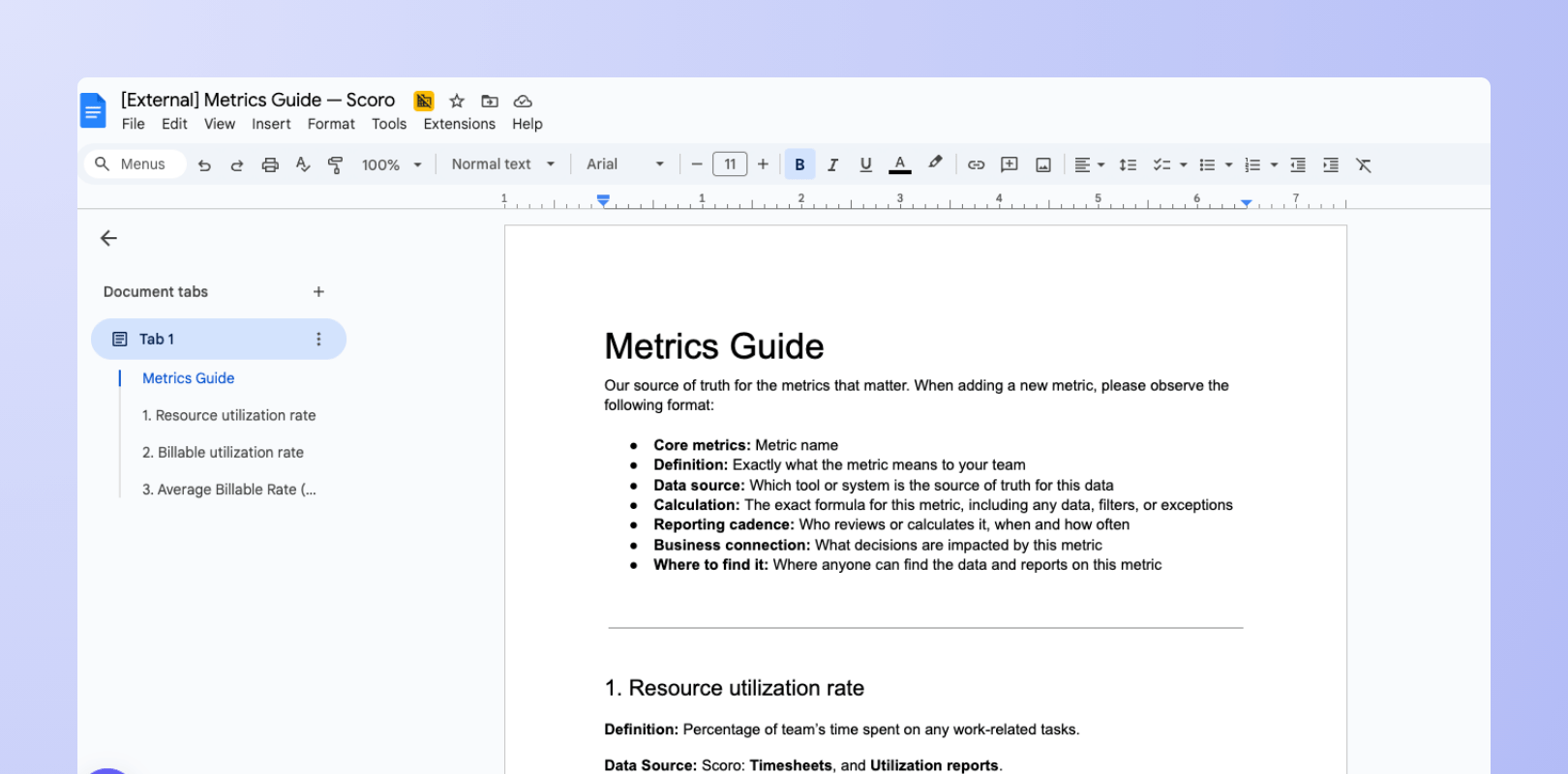Open the Extensions menu
Viewport: 1568px width, 774px height.
pyautogui.click(x=460, y=124)
